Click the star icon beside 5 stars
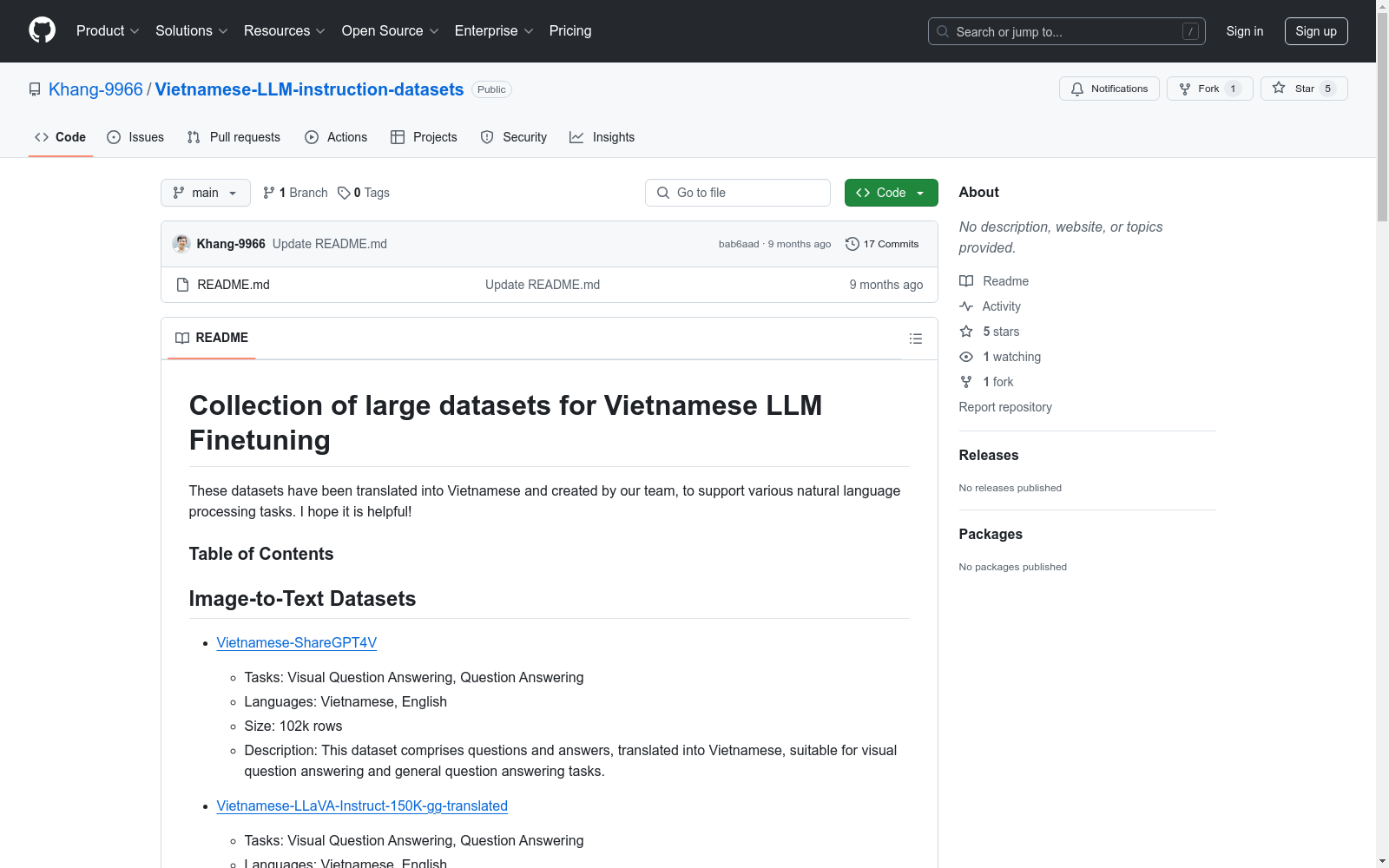1389x868 pixels. coord(966,332)
